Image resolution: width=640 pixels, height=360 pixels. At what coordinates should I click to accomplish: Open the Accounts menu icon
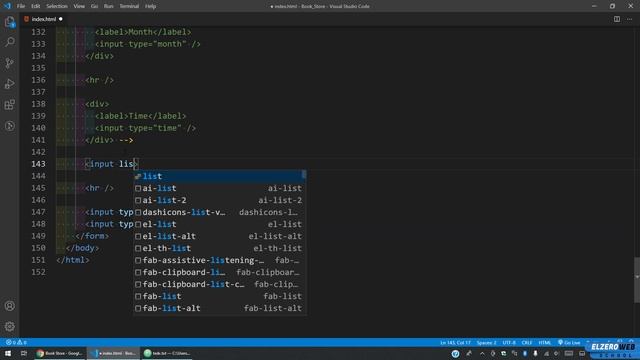10,306
